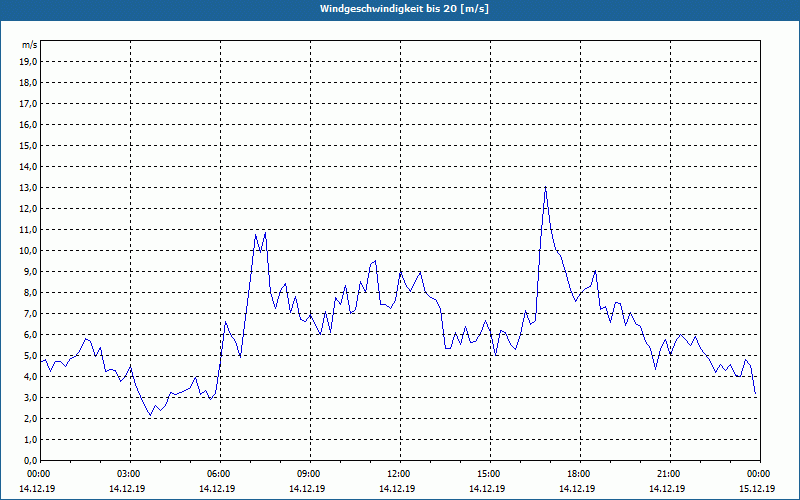Viewport: 800px width, 500px height.
Task: Select the 10,0 y-axis label
Action: [28, 251]
